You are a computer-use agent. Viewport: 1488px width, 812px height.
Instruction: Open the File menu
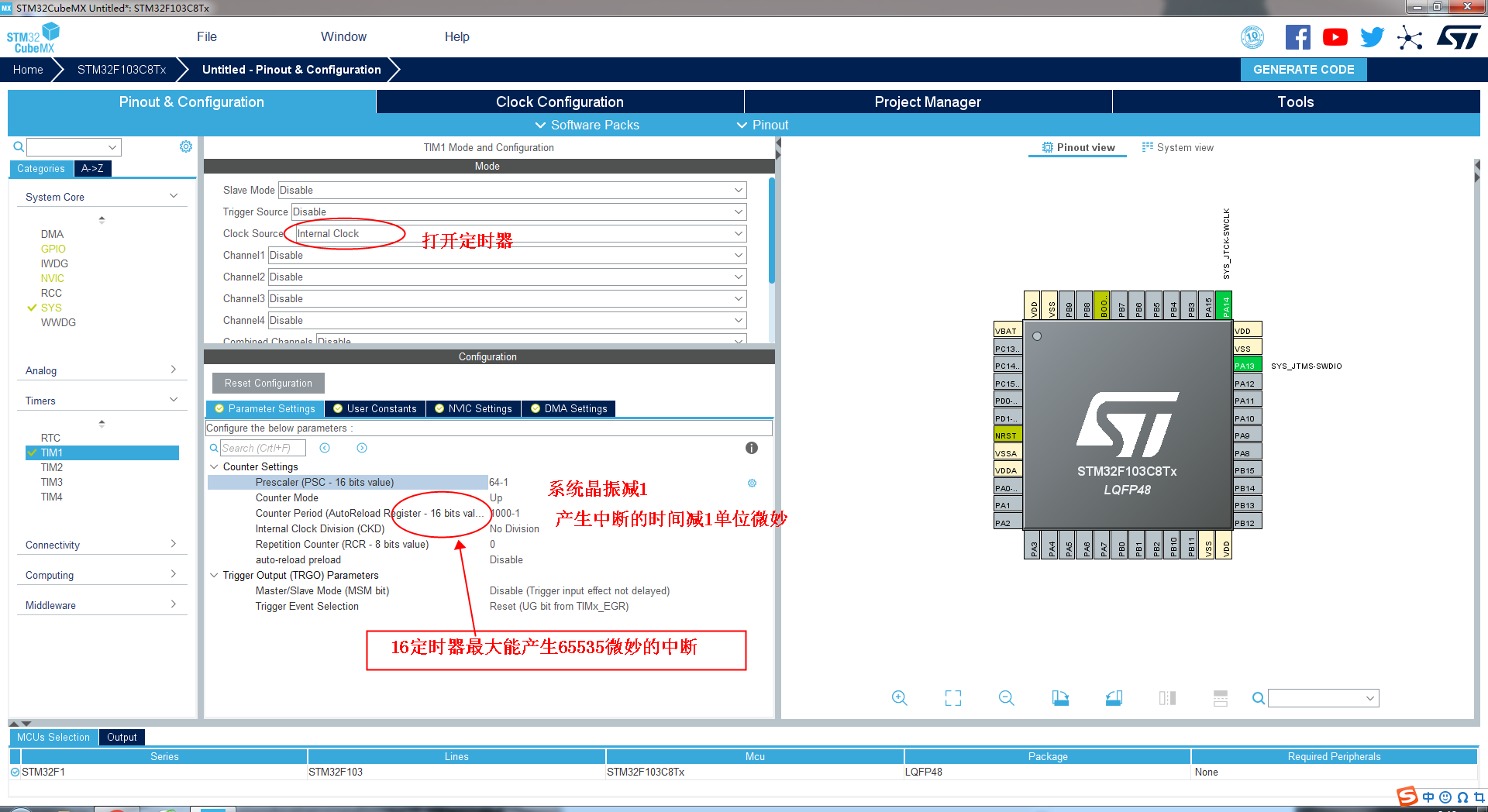206,36
